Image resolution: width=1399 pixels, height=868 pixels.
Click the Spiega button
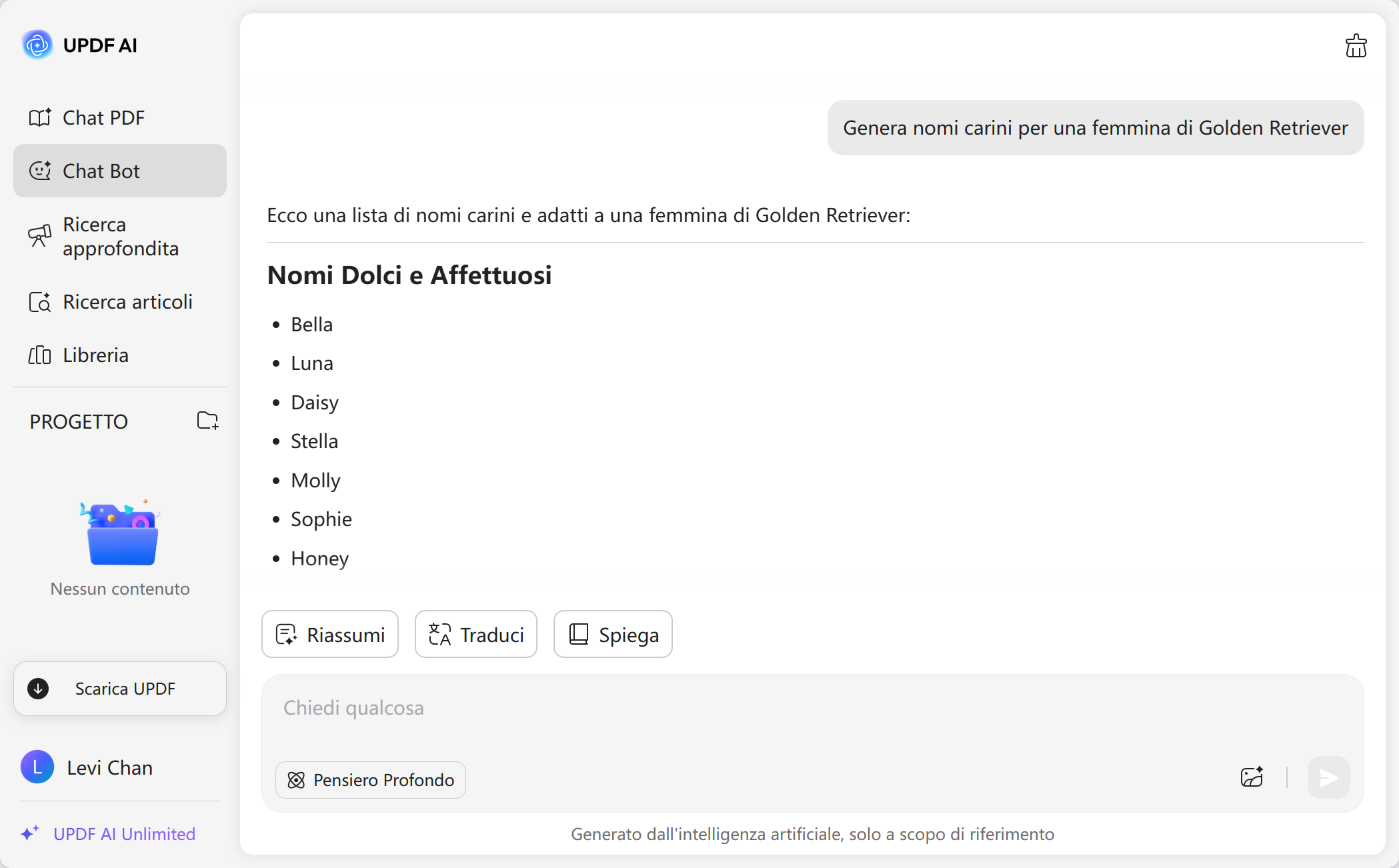(x=613, y=635)
